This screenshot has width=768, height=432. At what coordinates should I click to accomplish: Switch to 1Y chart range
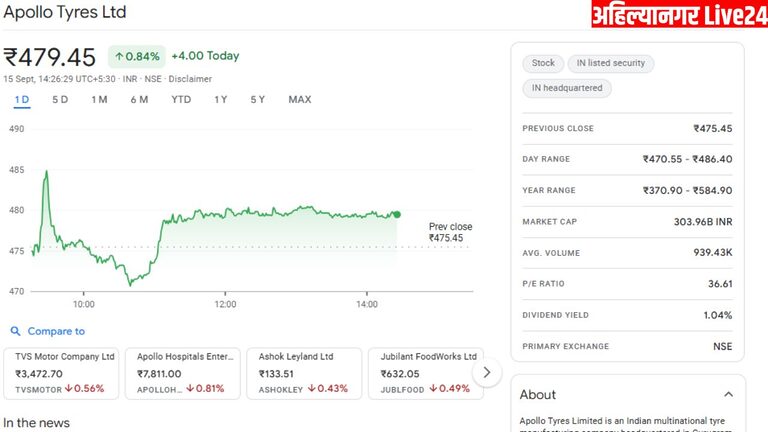pyautogui.click(x=220, y=99)
